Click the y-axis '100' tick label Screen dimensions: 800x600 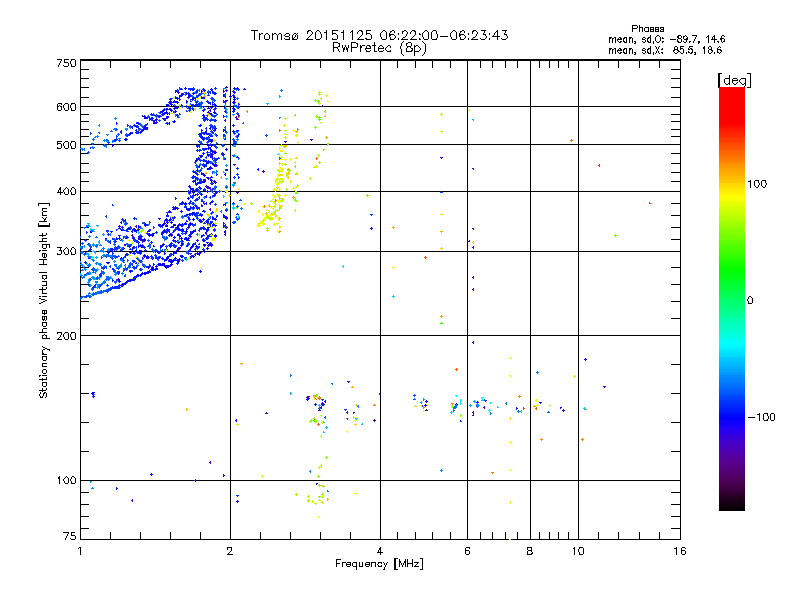click(66, 481)
